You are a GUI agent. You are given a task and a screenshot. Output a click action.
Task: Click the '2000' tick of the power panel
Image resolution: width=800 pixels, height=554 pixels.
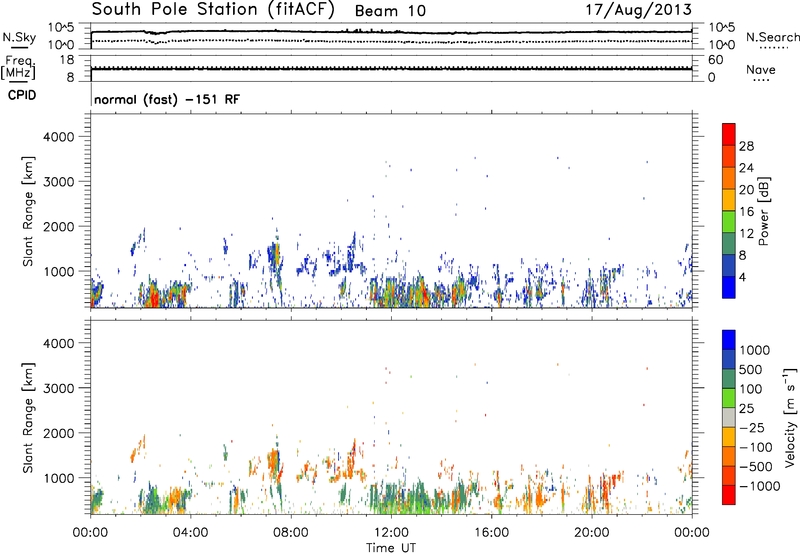point(59,226)
